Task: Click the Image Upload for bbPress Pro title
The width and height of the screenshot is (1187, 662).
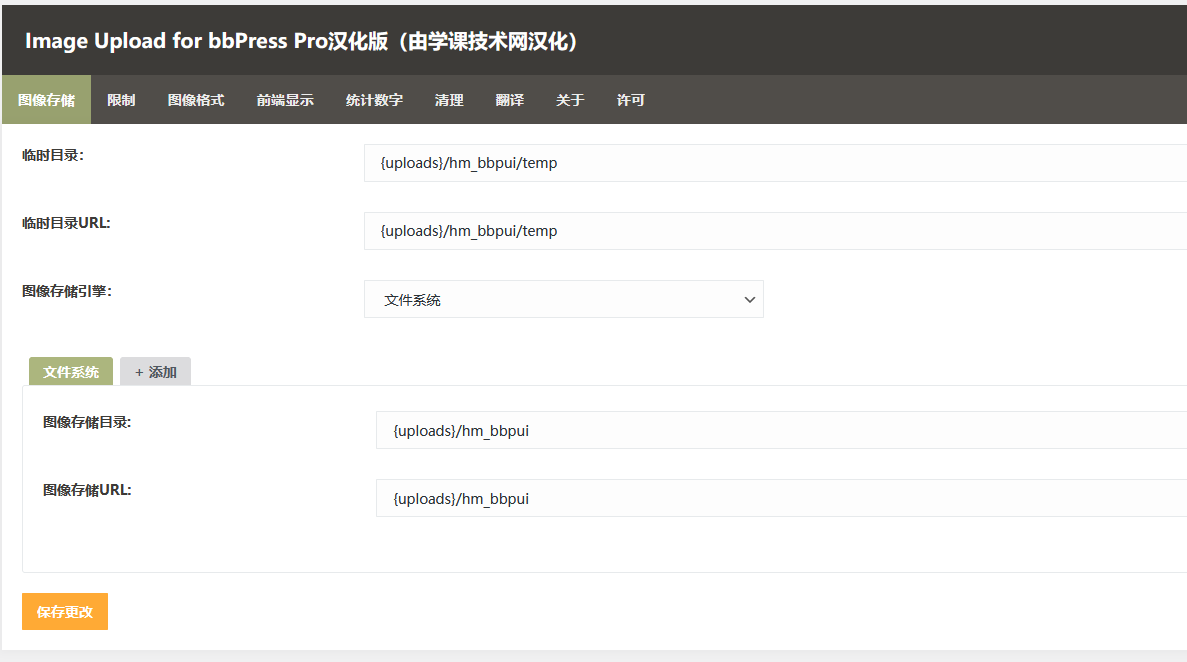Action: tap(300, 41)
